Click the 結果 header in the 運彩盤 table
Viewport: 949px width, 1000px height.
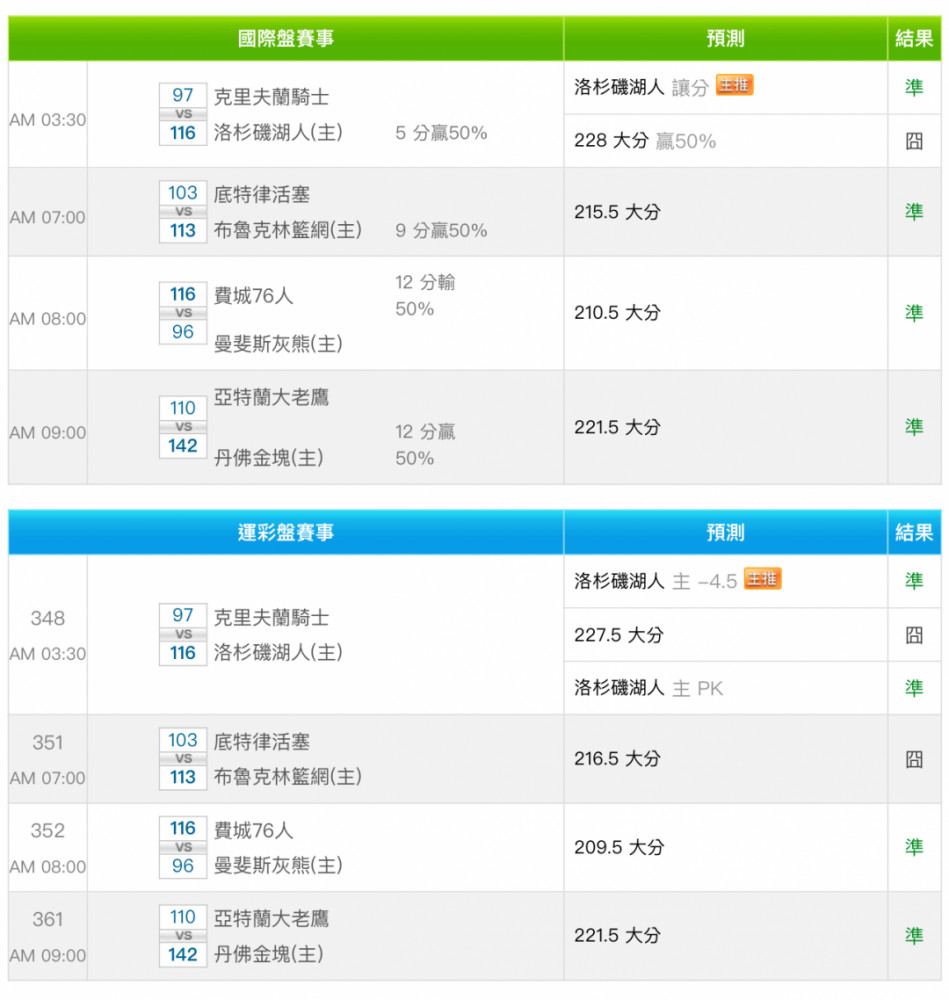(x=914, y=532)
